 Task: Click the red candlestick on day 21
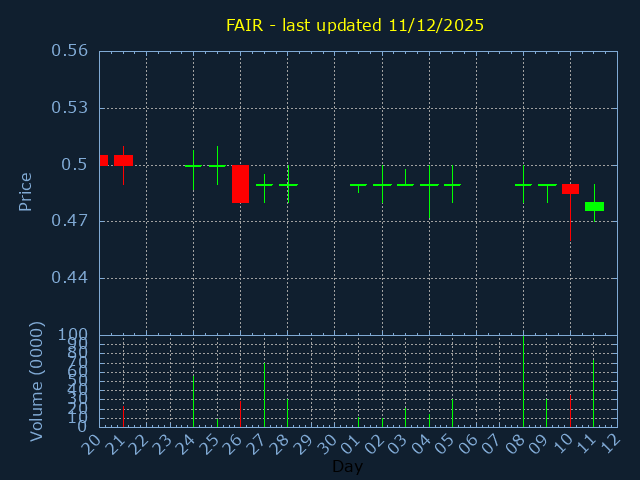[123, 160]
